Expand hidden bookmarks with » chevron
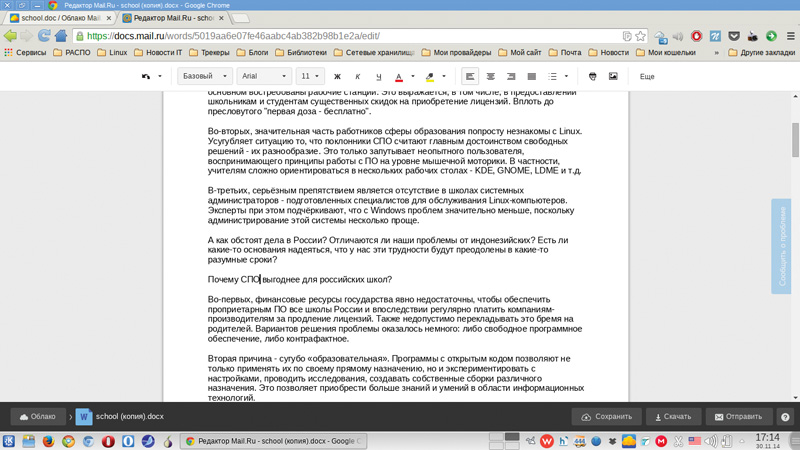The image size is (800, 450). tap(716, 53)
